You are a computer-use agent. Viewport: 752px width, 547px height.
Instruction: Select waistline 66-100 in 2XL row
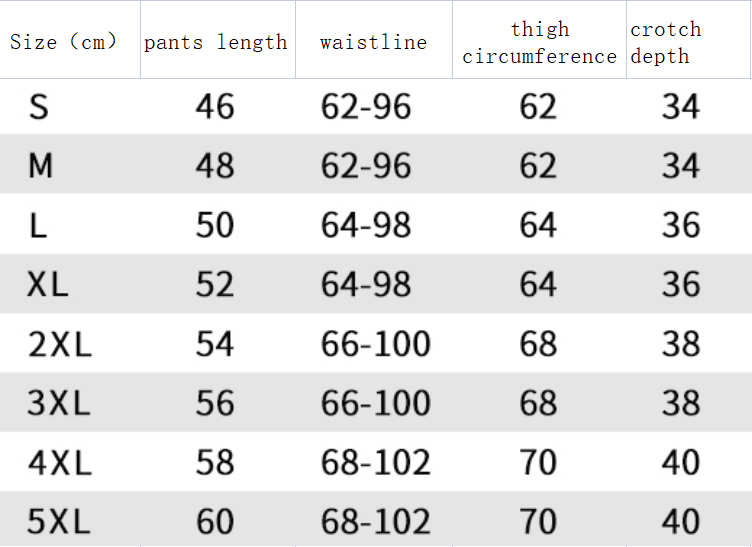coord(376,344)
